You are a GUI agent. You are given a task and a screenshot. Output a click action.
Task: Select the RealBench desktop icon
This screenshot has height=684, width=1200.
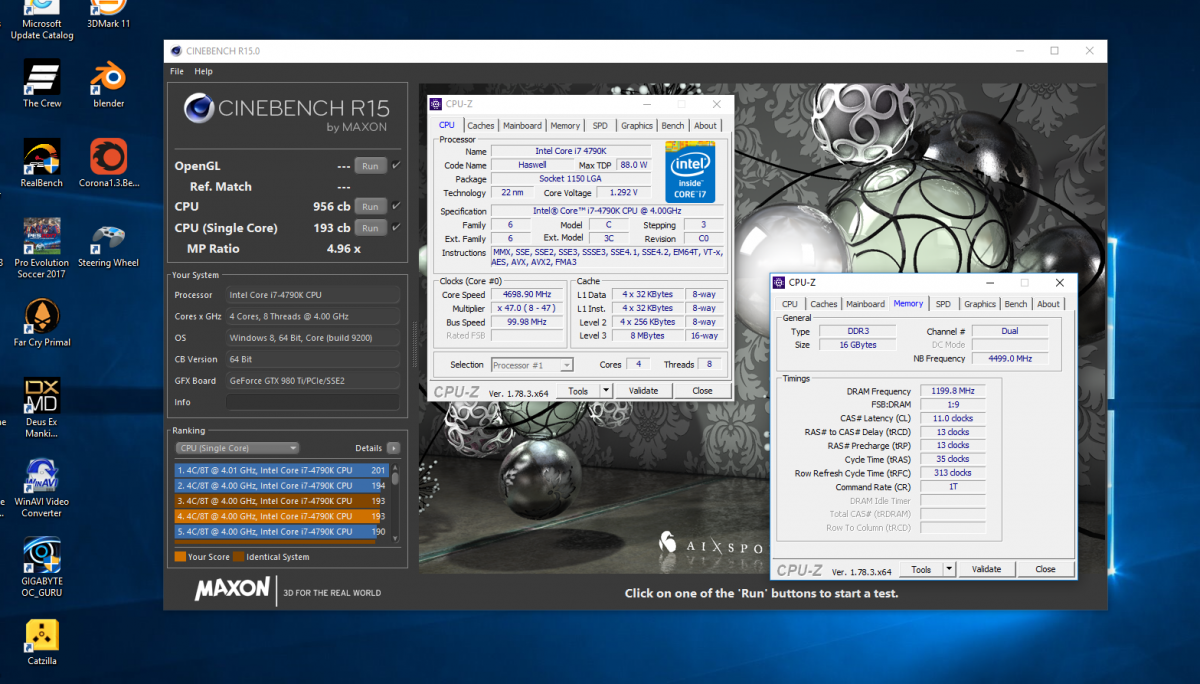[x=42, y=163]
